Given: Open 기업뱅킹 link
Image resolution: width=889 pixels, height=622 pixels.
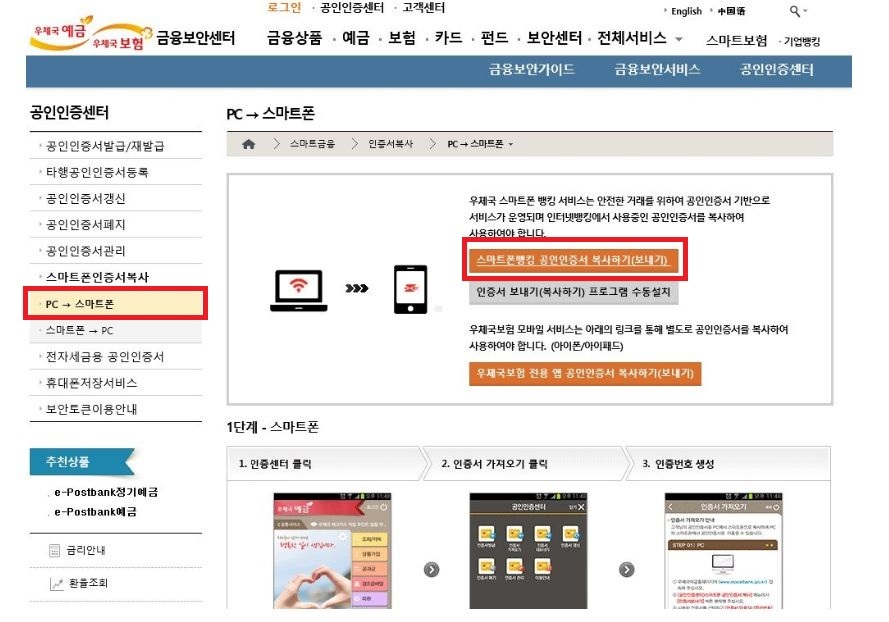Looking at the screenshot, I should 802,41.
